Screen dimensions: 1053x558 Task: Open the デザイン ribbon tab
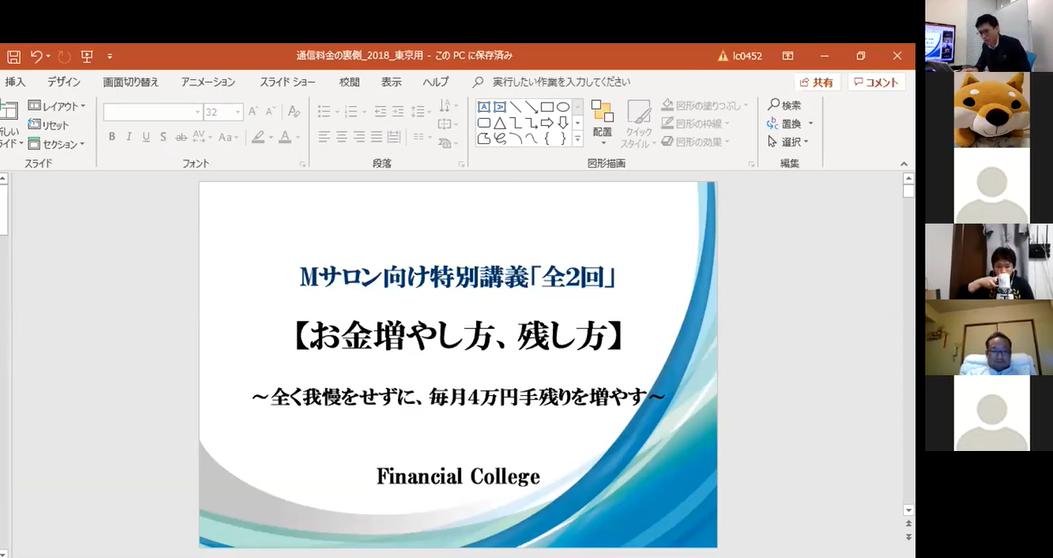[x=64, y=82]
